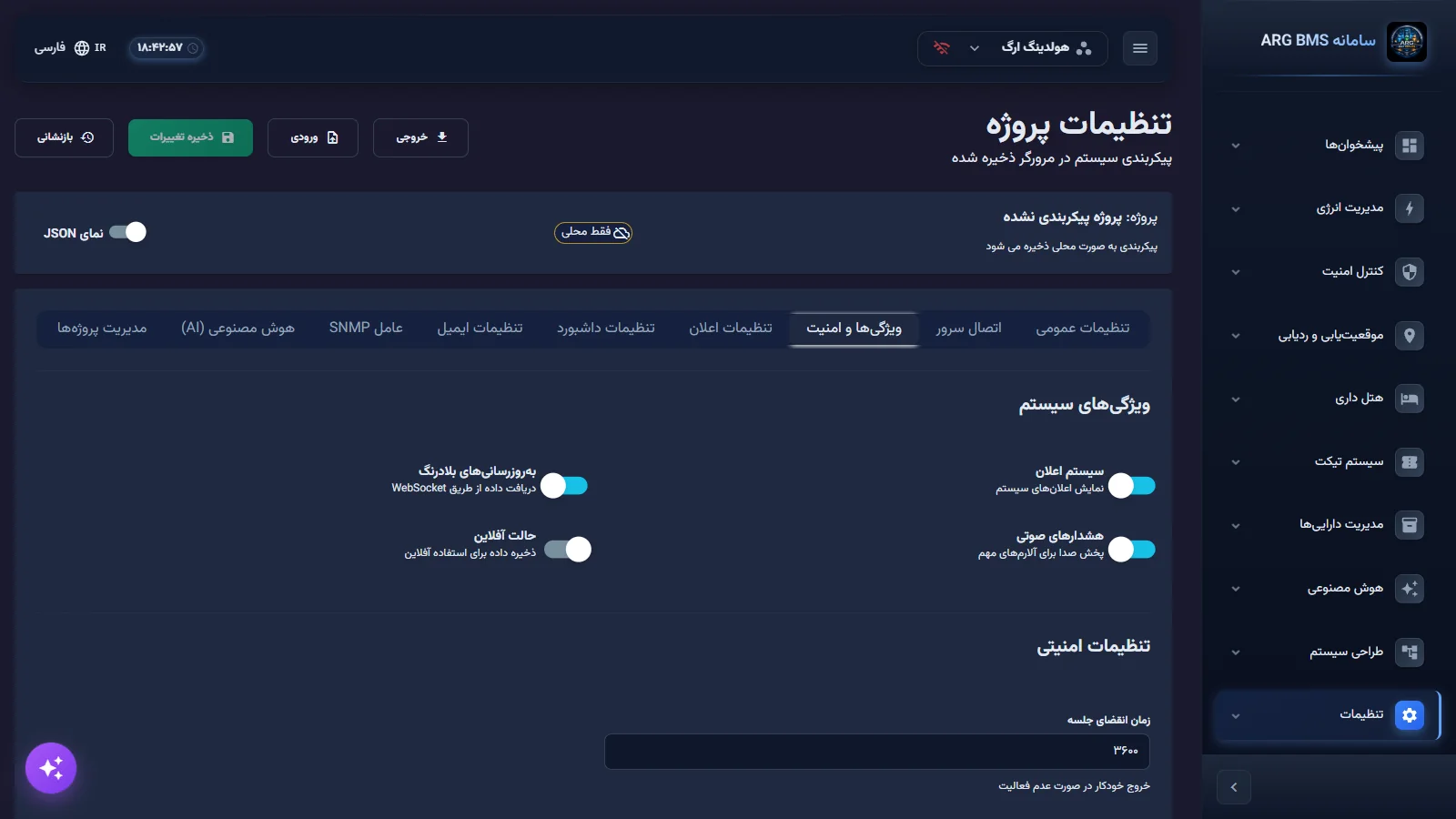Toggle the Notification System (سیستم اعلان) switch
This screenshot has height=819, width=1456.
click(x=1131, y=486)
